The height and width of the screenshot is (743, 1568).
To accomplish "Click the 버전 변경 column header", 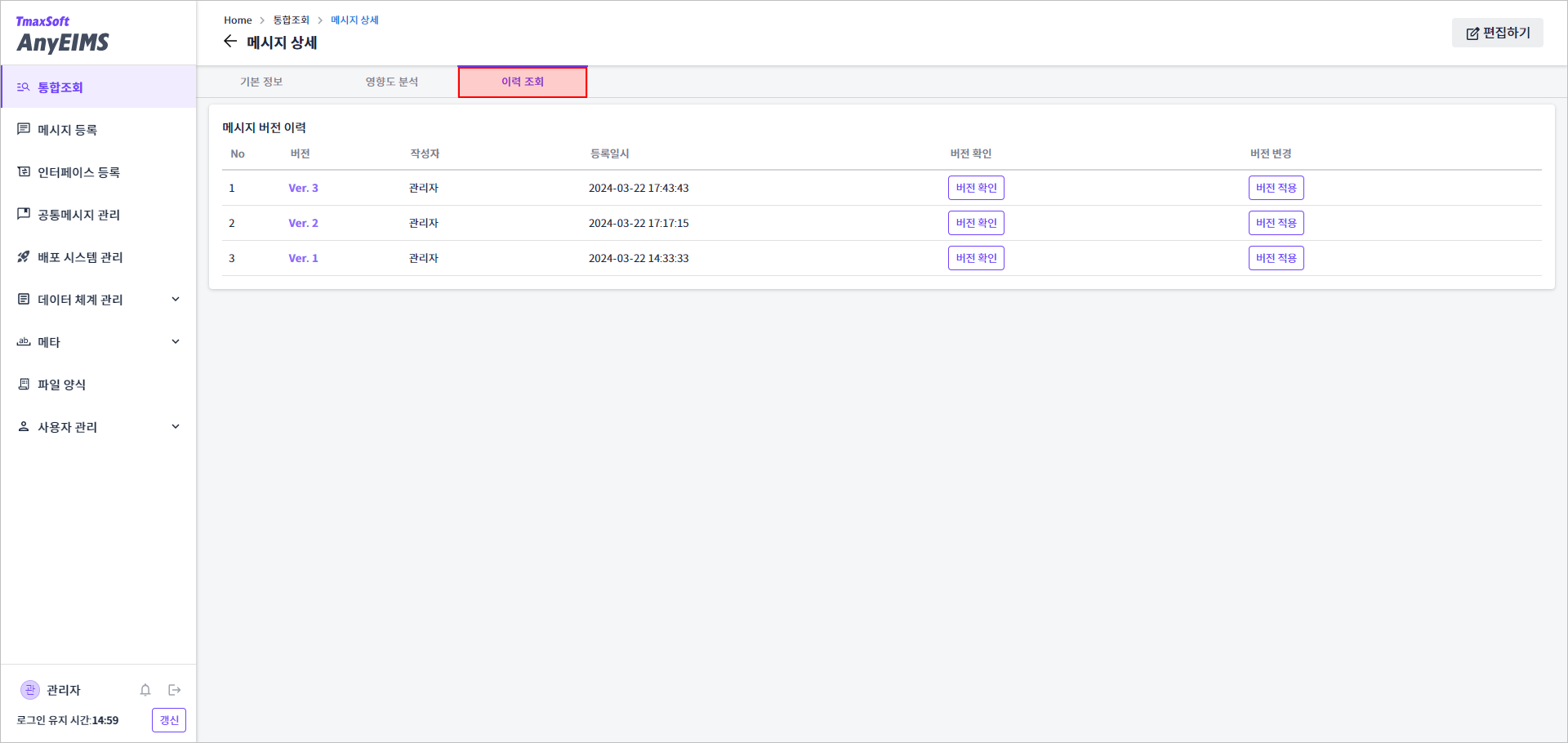I will [1271, 153].
